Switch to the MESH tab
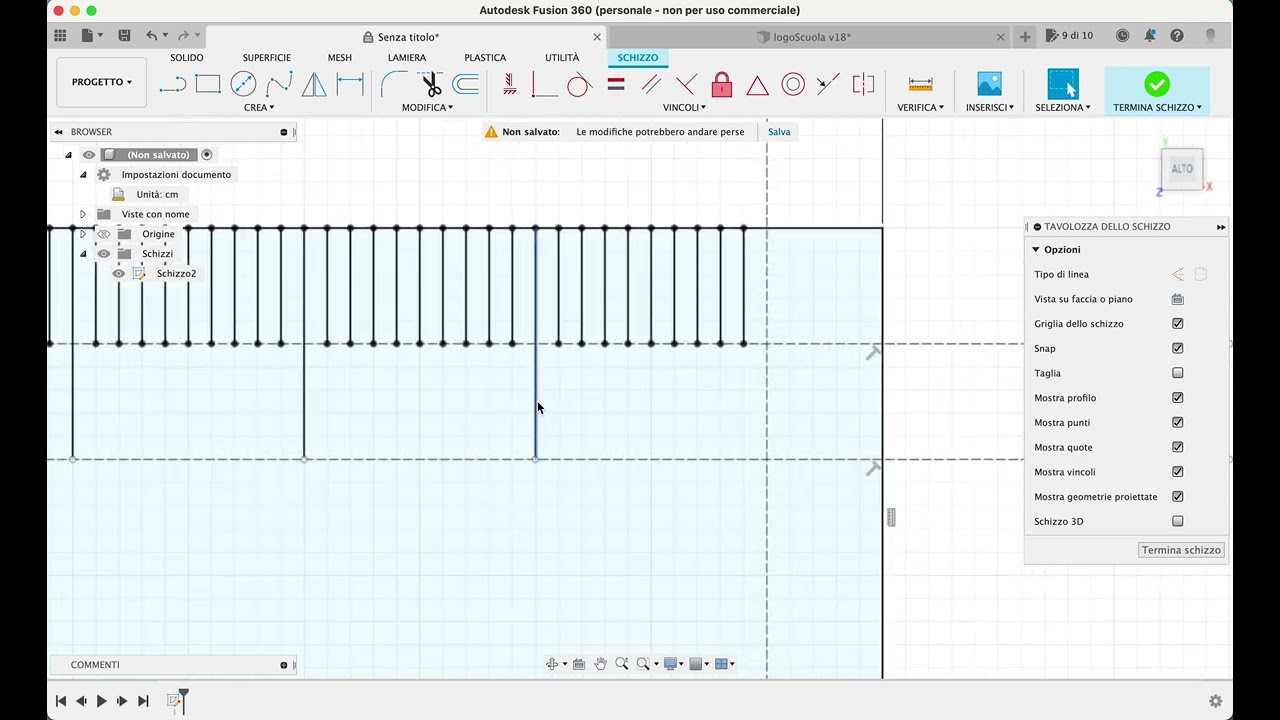The image size is (1280, 720). [x=340, y=58]
